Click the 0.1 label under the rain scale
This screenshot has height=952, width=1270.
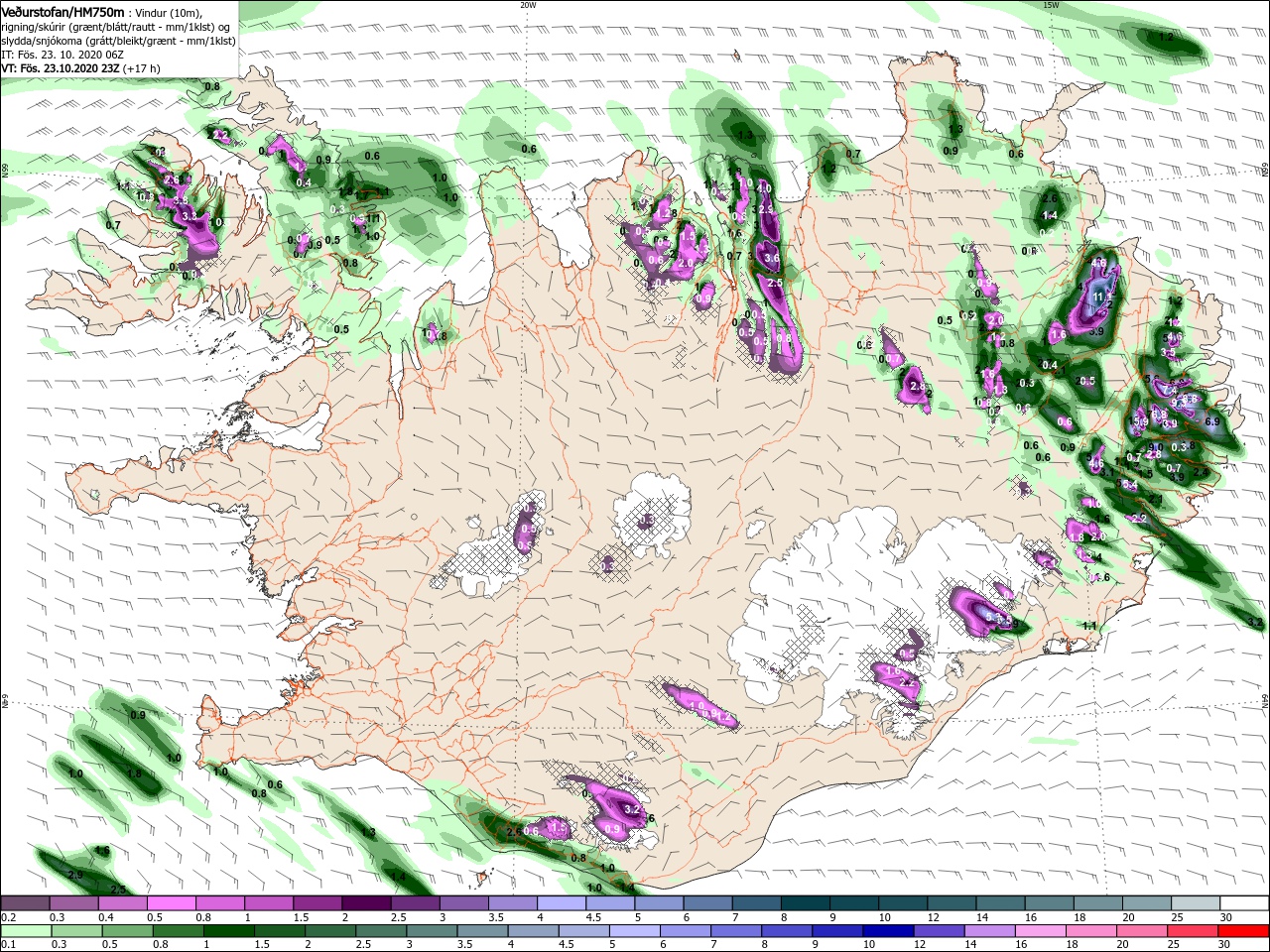(x=10, y=945)
